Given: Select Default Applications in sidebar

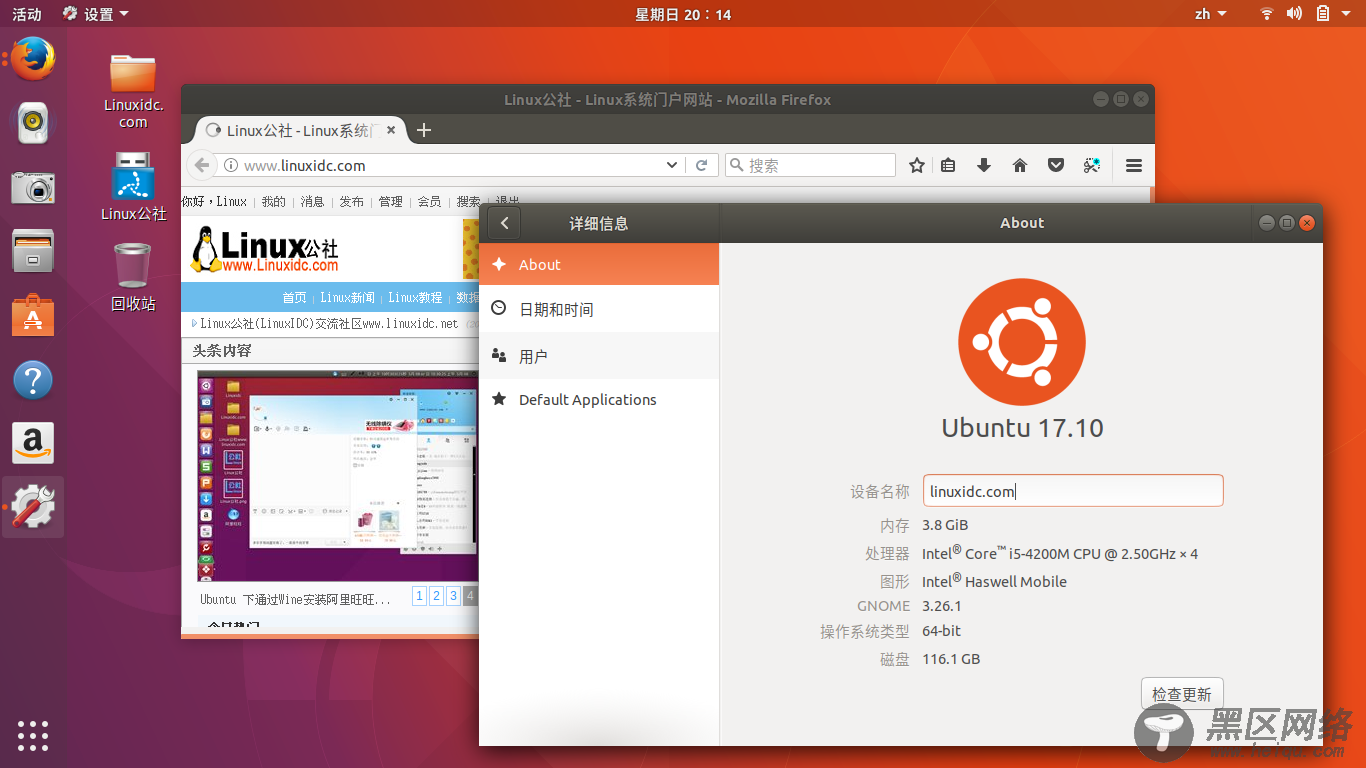Looking at the screenshot, I should [x=599, y=400].
